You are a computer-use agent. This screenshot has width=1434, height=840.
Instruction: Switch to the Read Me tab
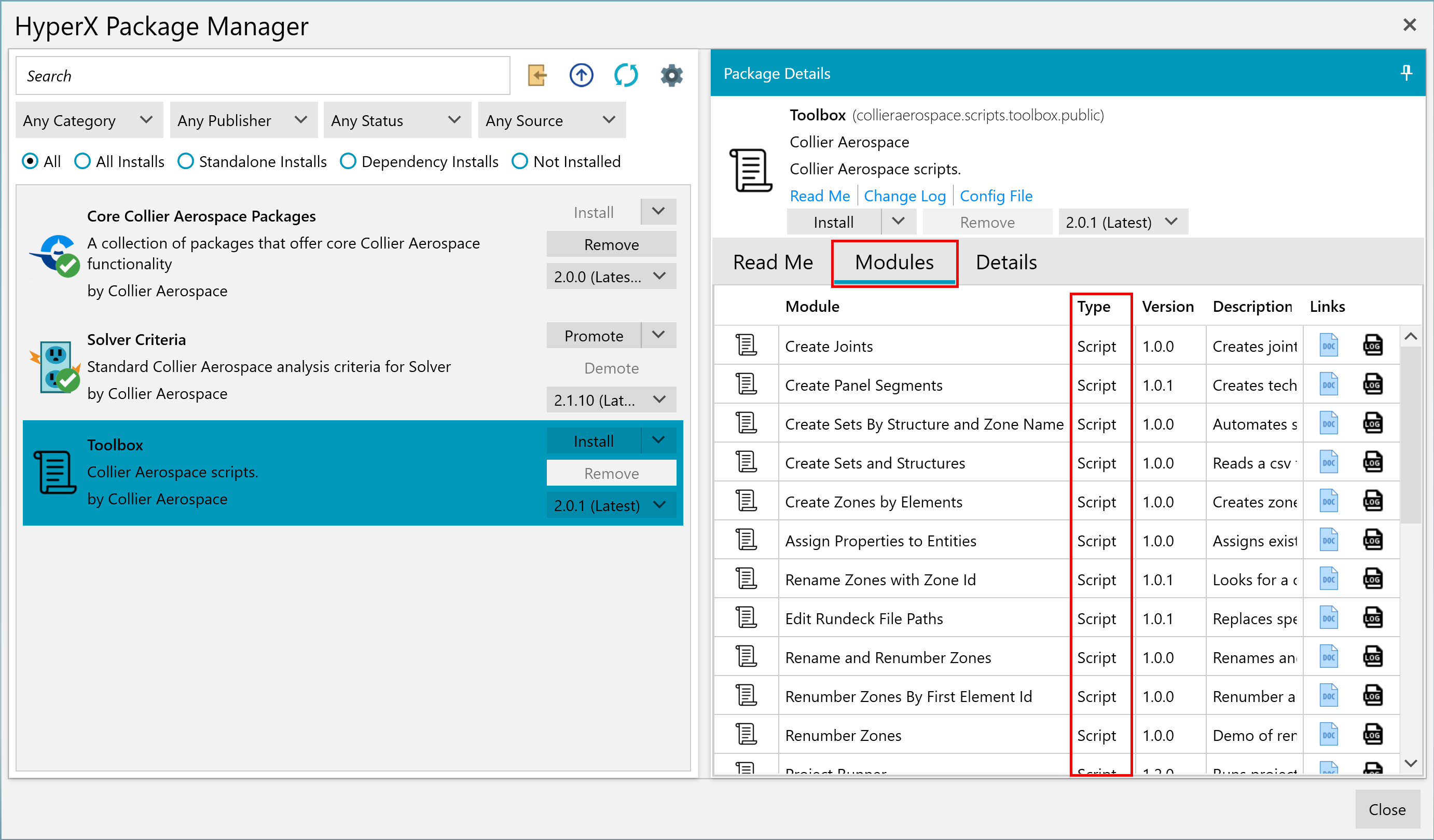(773, 263)
